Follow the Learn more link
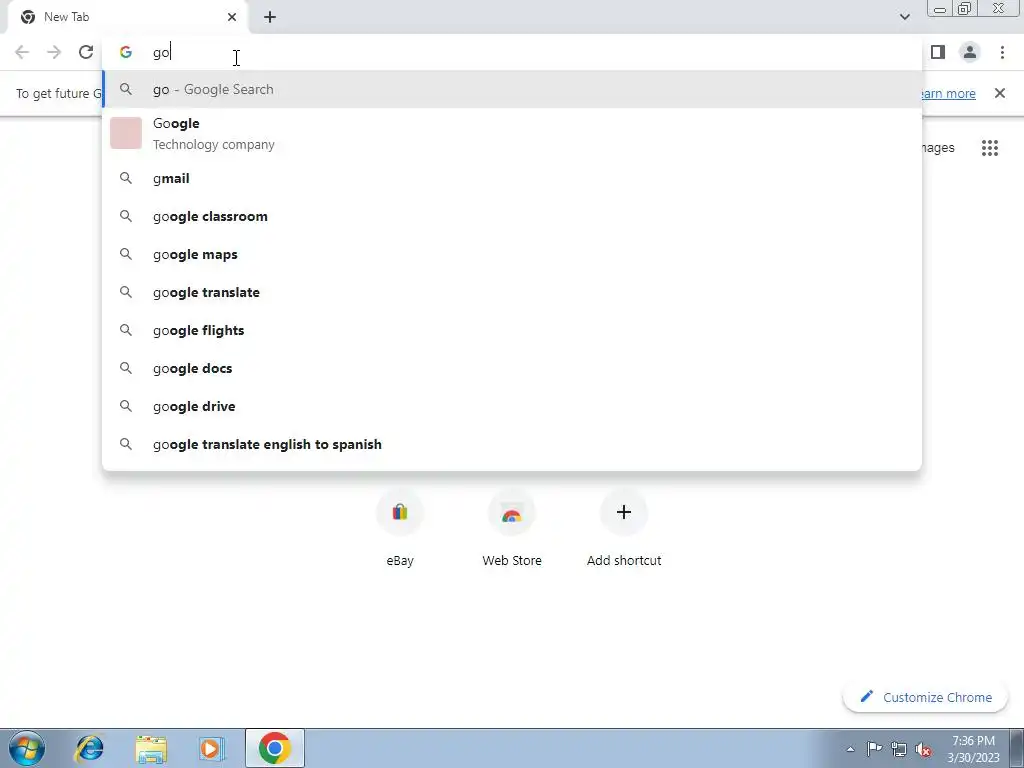Image resolution: width=1024 pixels, height=768 pixels. (x=949, y=93)
